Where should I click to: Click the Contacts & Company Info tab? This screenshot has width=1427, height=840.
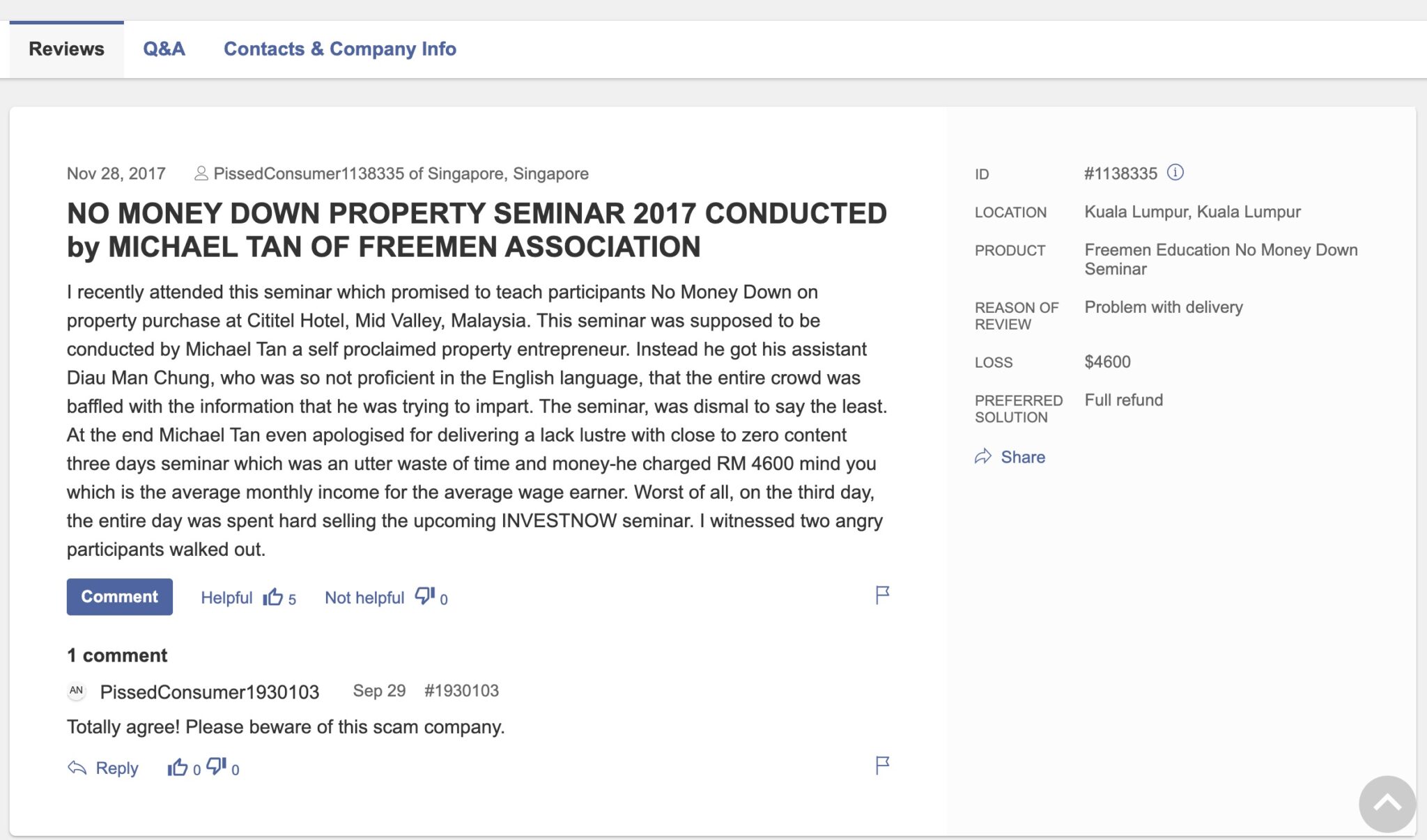pyautogui.click(x=340, y=47)
